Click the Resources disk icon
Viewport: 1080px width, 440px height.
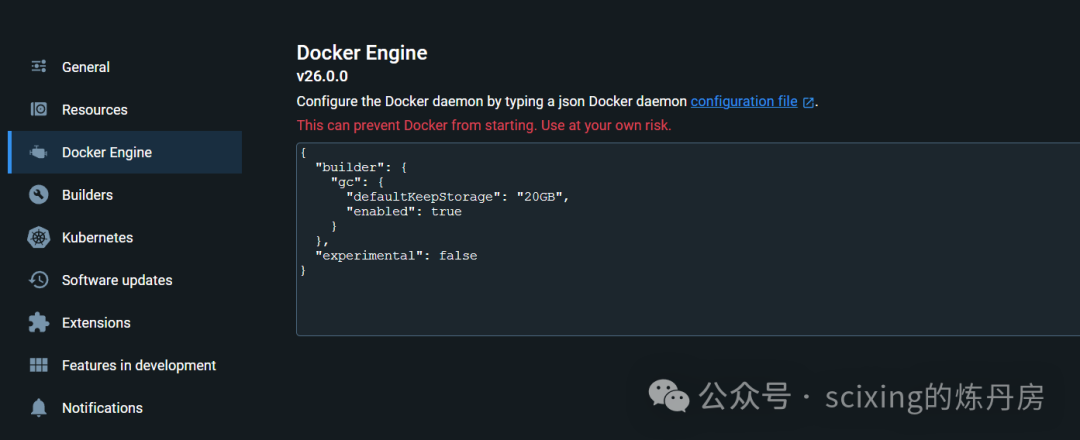click(x=39, y=109)
